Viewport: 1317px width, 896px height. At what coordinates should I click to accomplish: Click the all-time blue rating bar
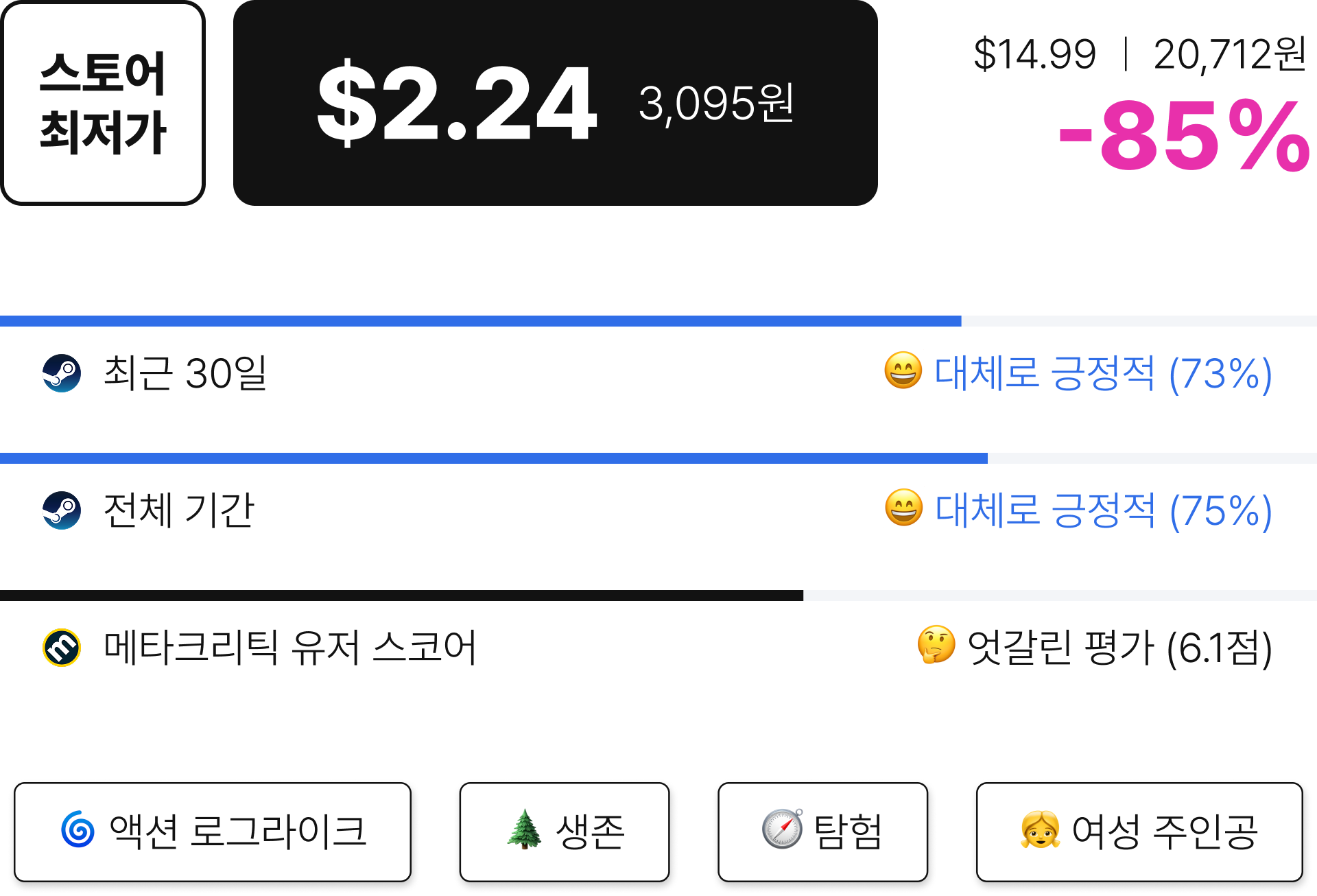coord(494,458)
